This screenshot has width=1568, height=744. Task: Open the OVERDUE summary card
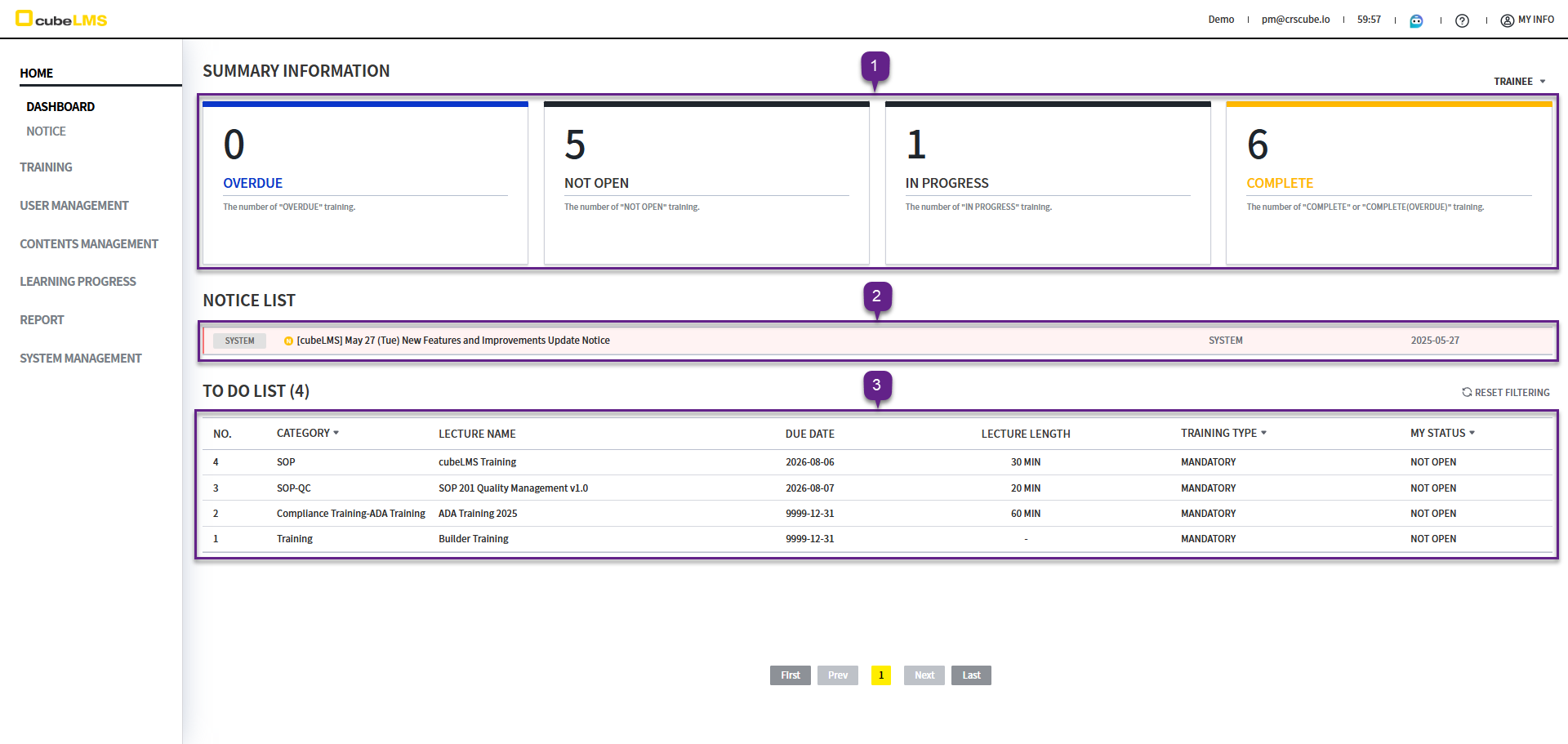365,183
